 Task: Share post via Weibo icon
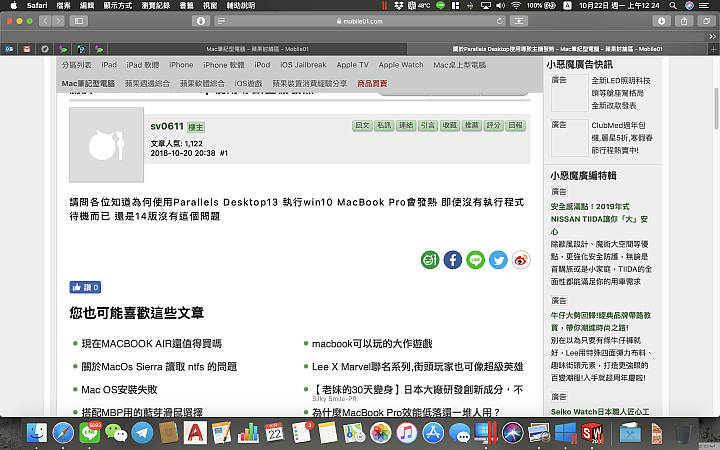[521, 260]
